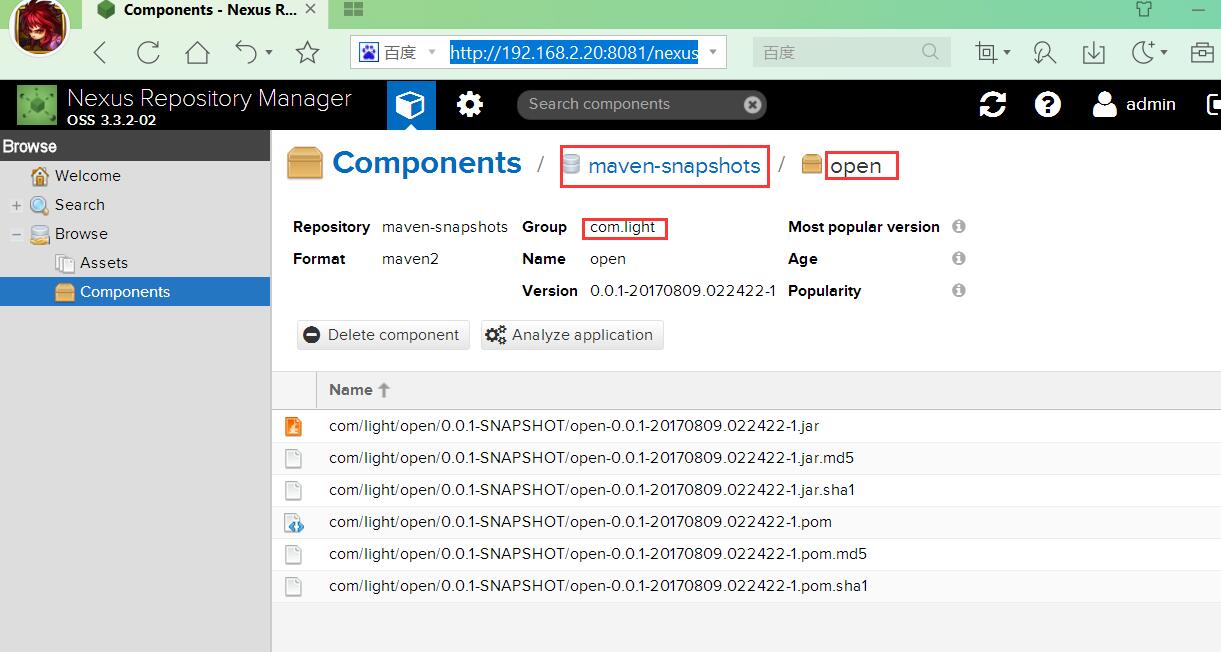Collapse the Browse tree node
1221x652 pixels.
[x=16, y=234]
